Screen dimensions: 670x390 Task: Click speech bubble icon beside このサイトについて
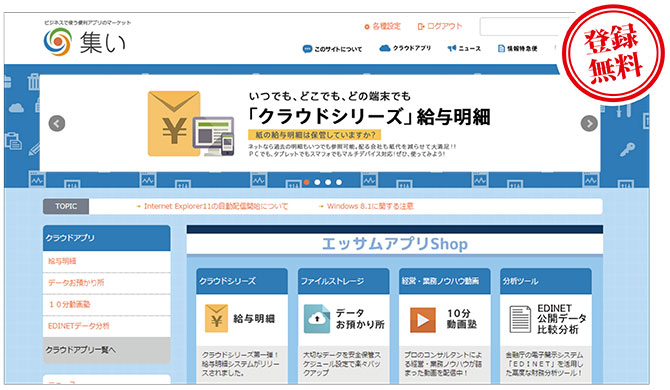click(x=307, y=49)
